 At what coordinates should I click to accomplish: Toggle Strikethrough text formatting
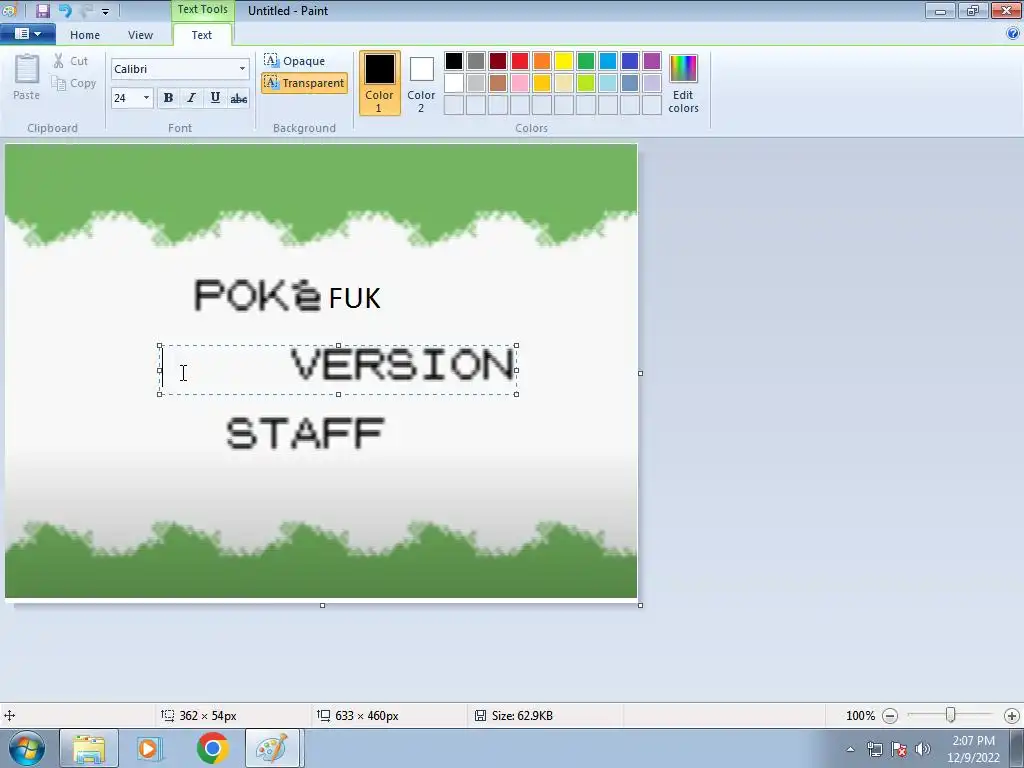239,98
